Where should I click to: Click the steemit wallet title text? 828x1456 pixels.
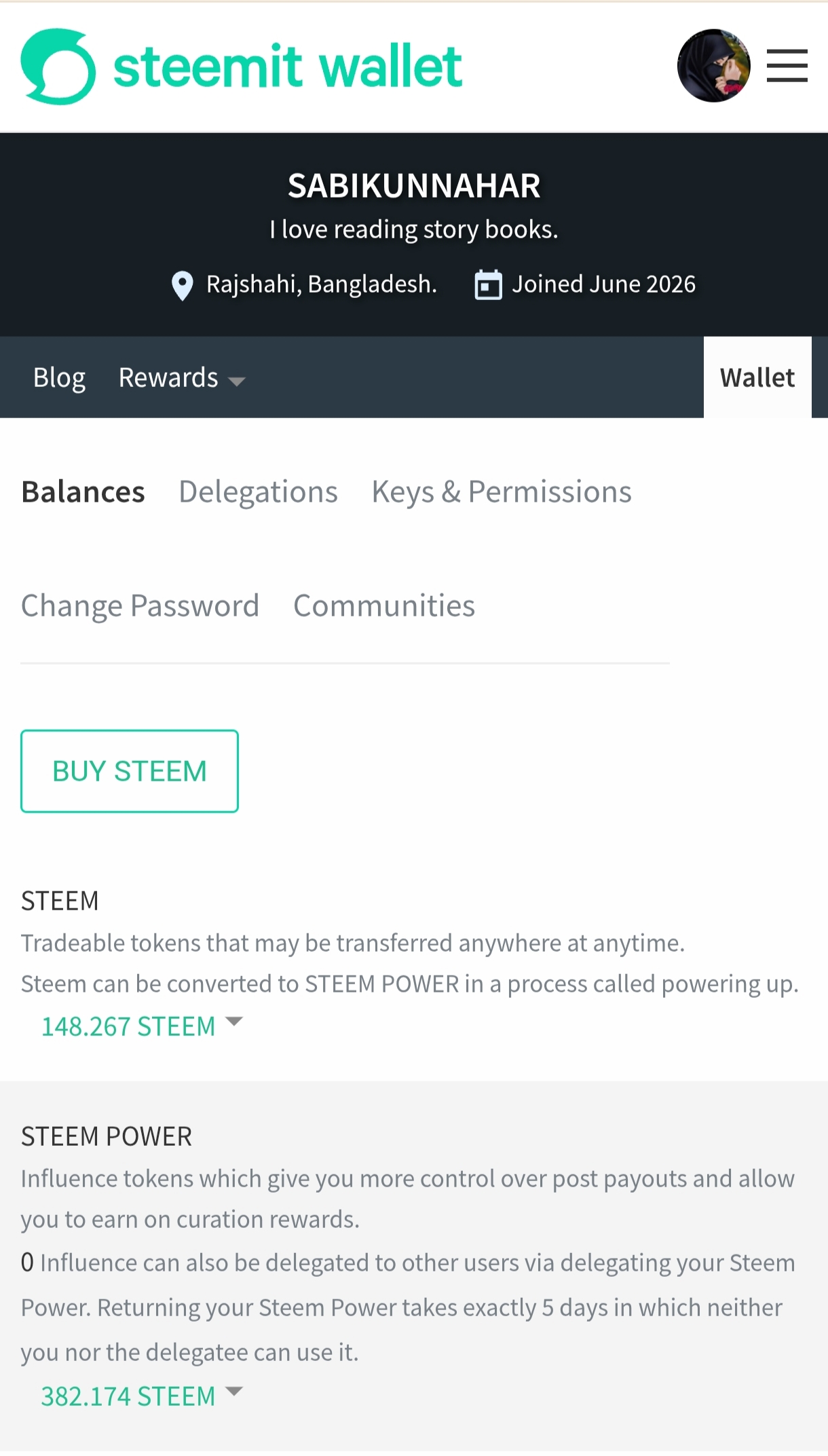click(288, 67)
